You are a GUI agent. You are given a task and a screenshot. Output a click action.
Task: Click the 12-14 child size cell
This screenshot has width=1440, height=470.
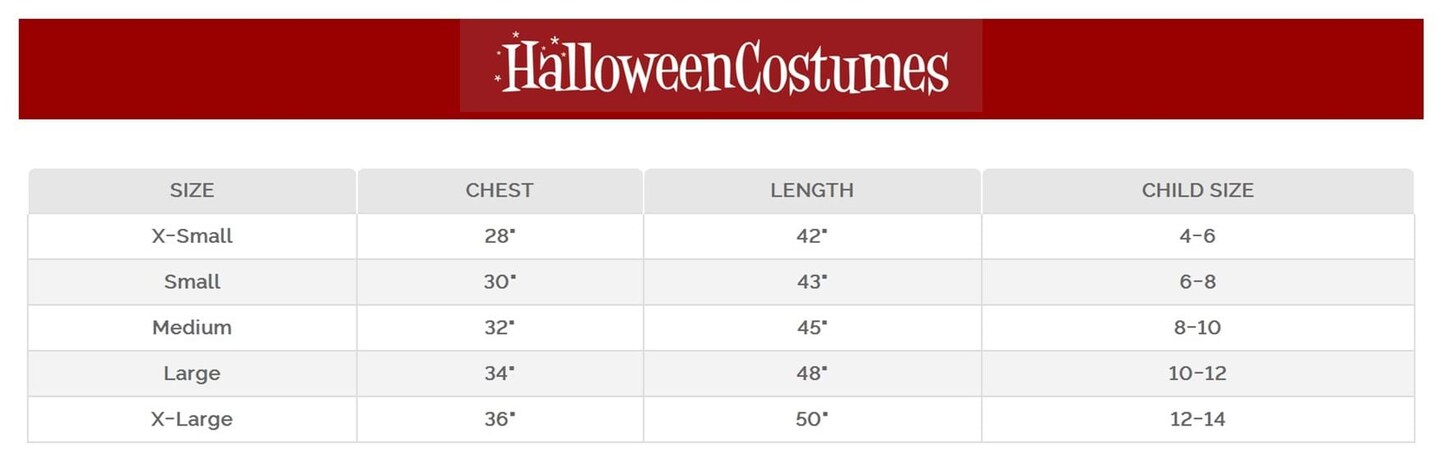[1197, 419]
